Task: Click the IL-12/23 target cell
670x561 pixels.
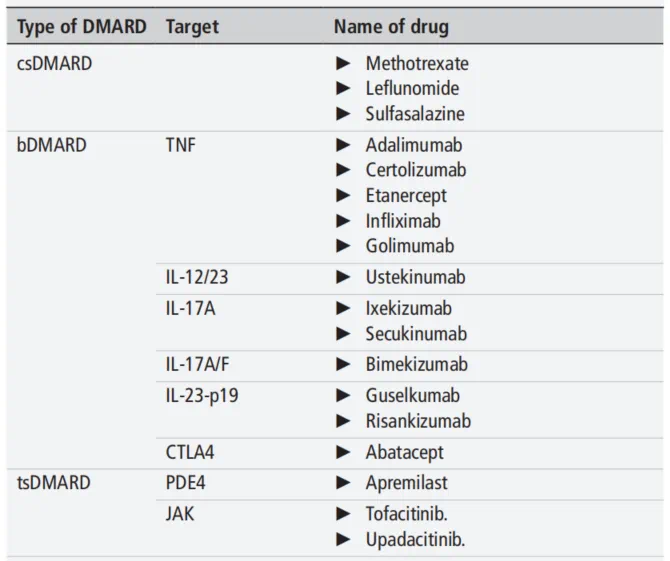Action: click(197, 277)
